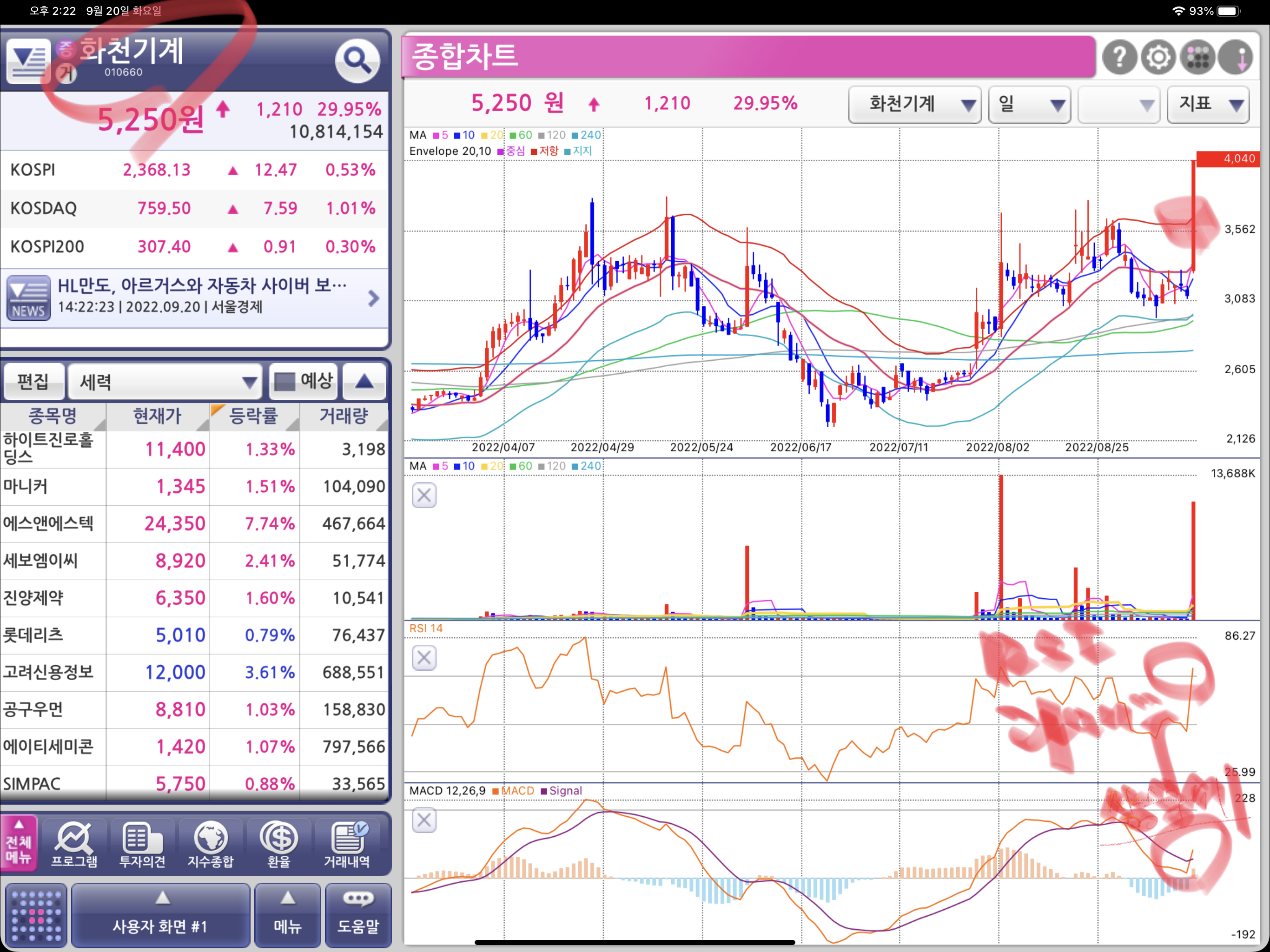The width and height of the screenshot is (1270, 952).
Task: Select 에스앤에스텍 in the watchlist
Action: [194, 524]
